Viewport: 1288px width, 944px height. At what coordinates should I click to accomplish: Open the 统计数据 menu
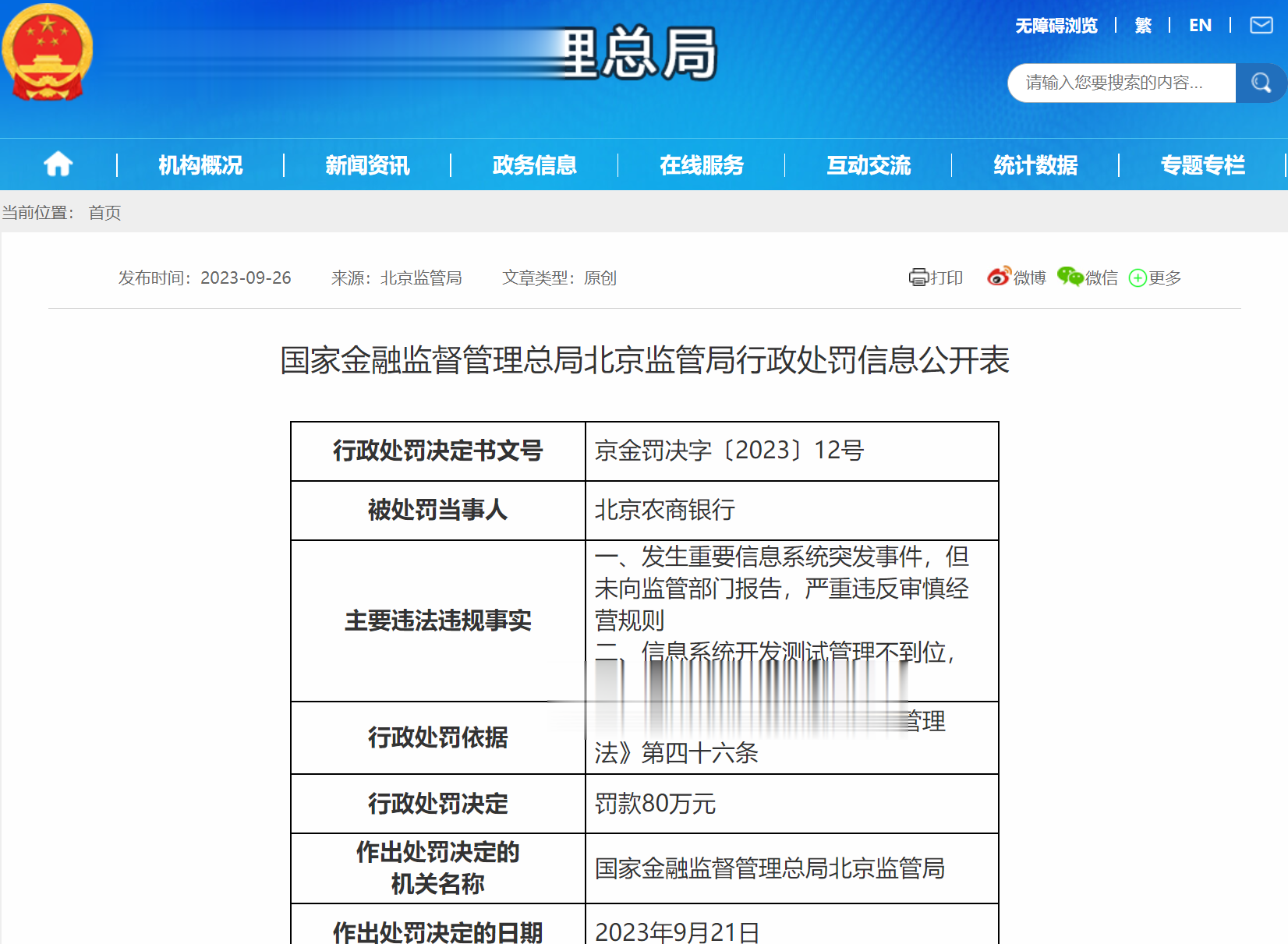click(1035, 165)
